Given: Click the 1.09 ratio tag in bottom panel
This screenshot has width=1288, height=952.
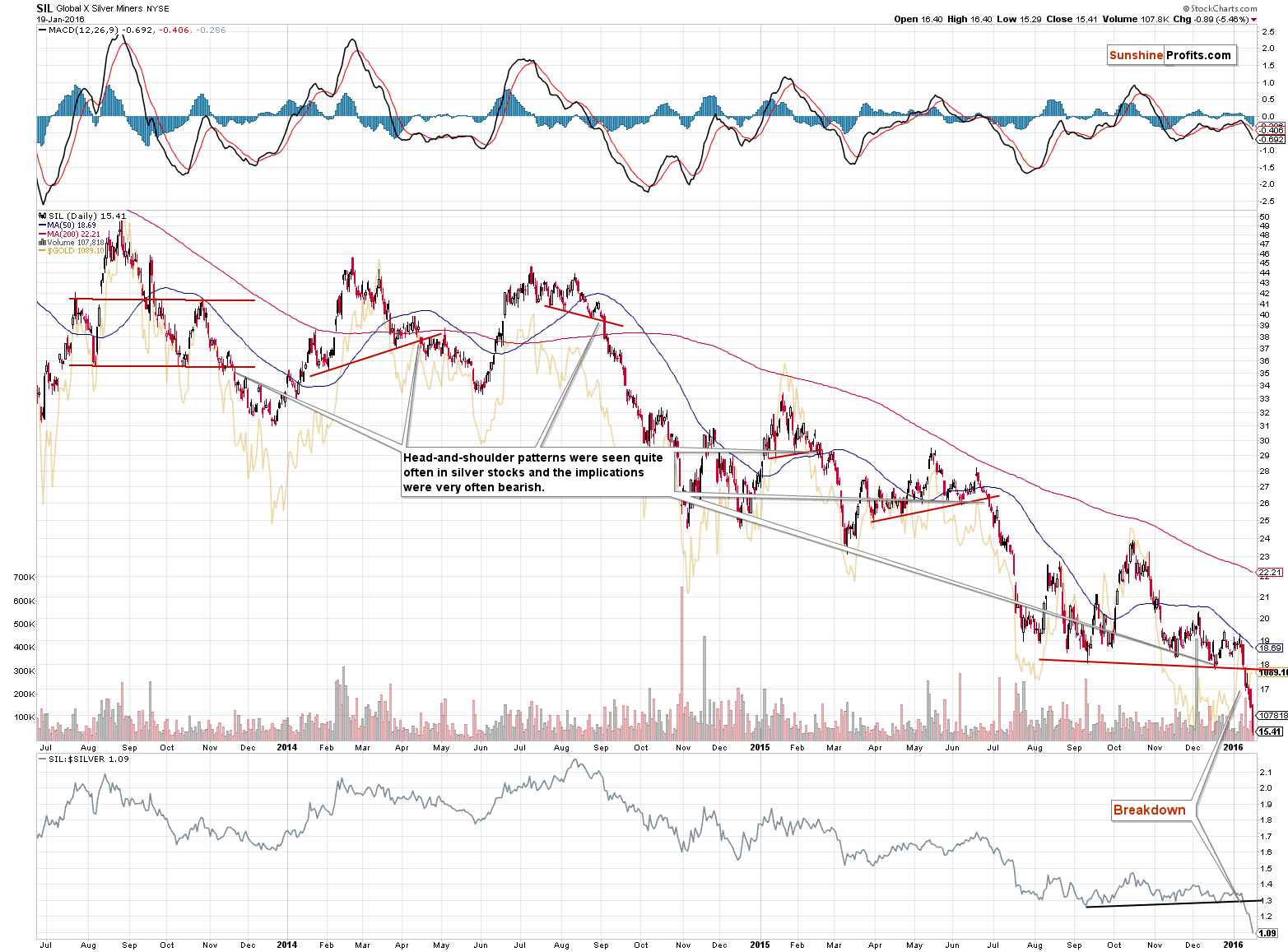Looking at the screenshot, I should pos(1267,933).
